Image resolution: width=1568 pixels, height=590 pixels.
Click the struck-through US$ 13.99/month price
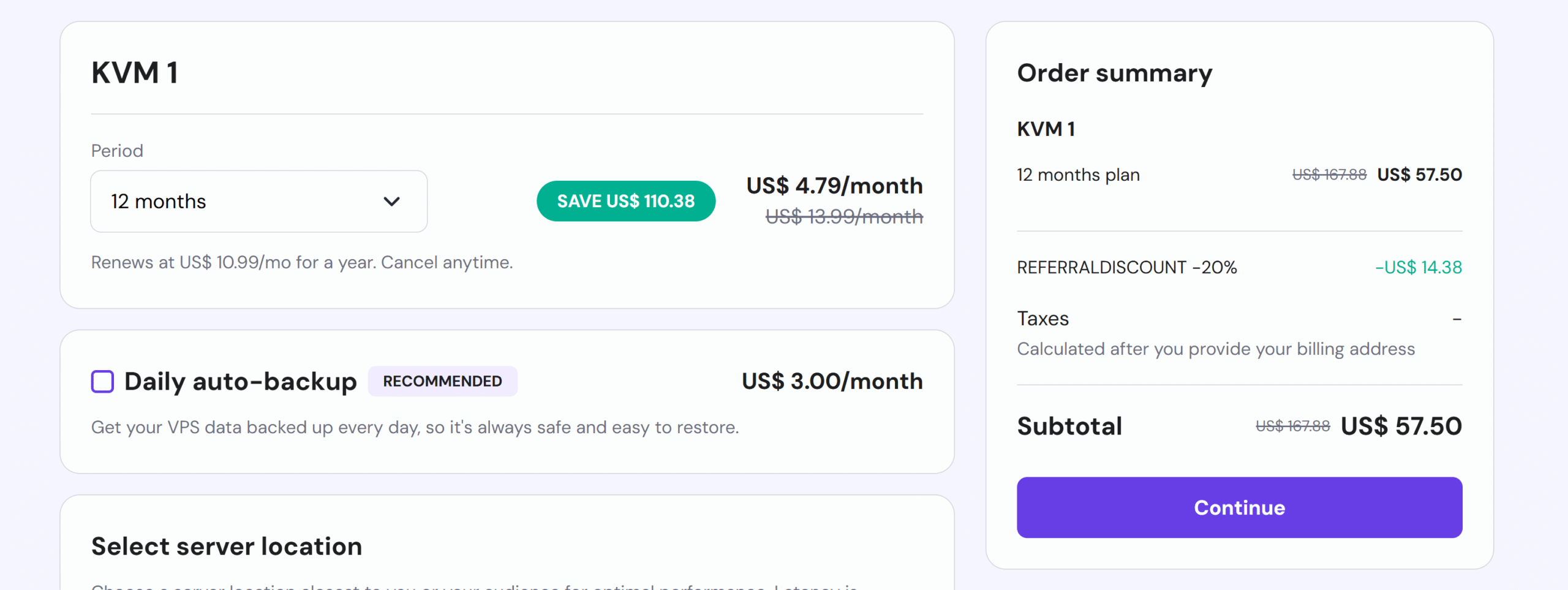(844, 216)
